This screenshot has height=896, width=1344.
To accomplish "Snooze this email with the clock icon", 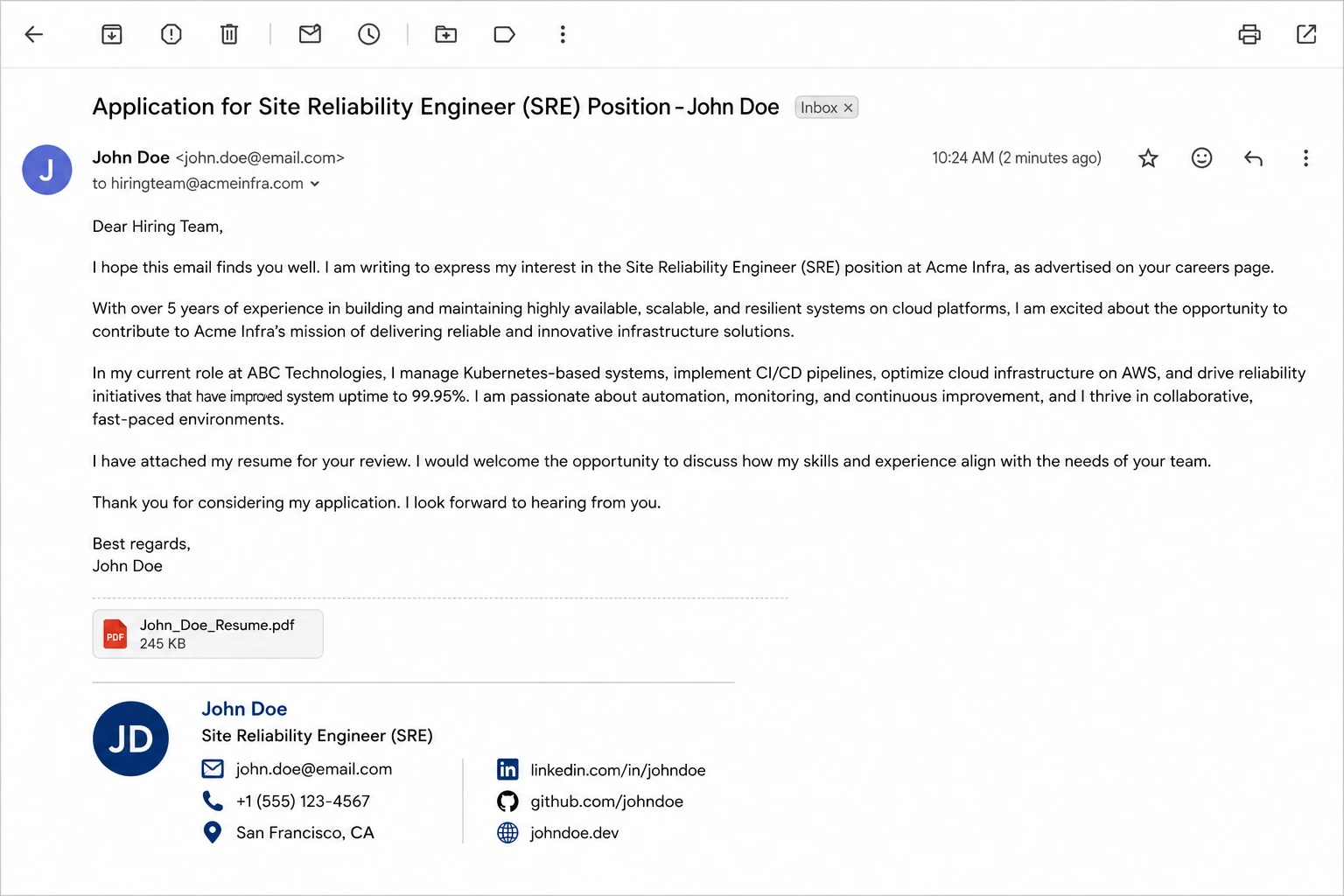I will point(369,34).
